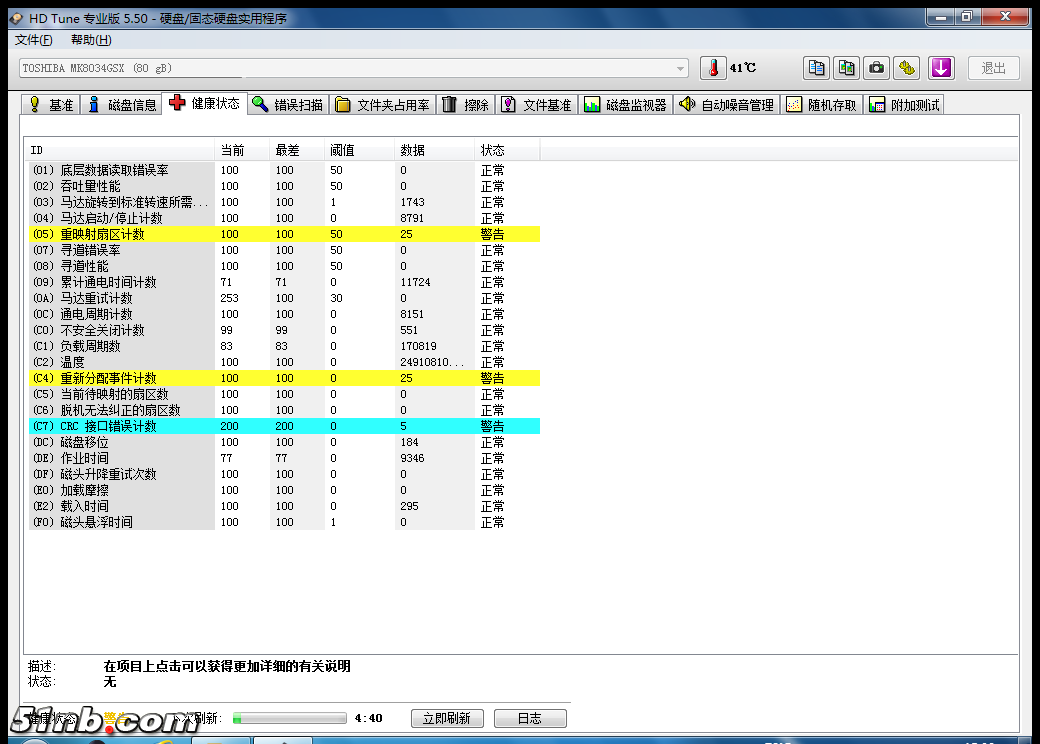Click the copy text to clipboard icon
This screenshot has height=744, width=1040.
coord(817,68)
